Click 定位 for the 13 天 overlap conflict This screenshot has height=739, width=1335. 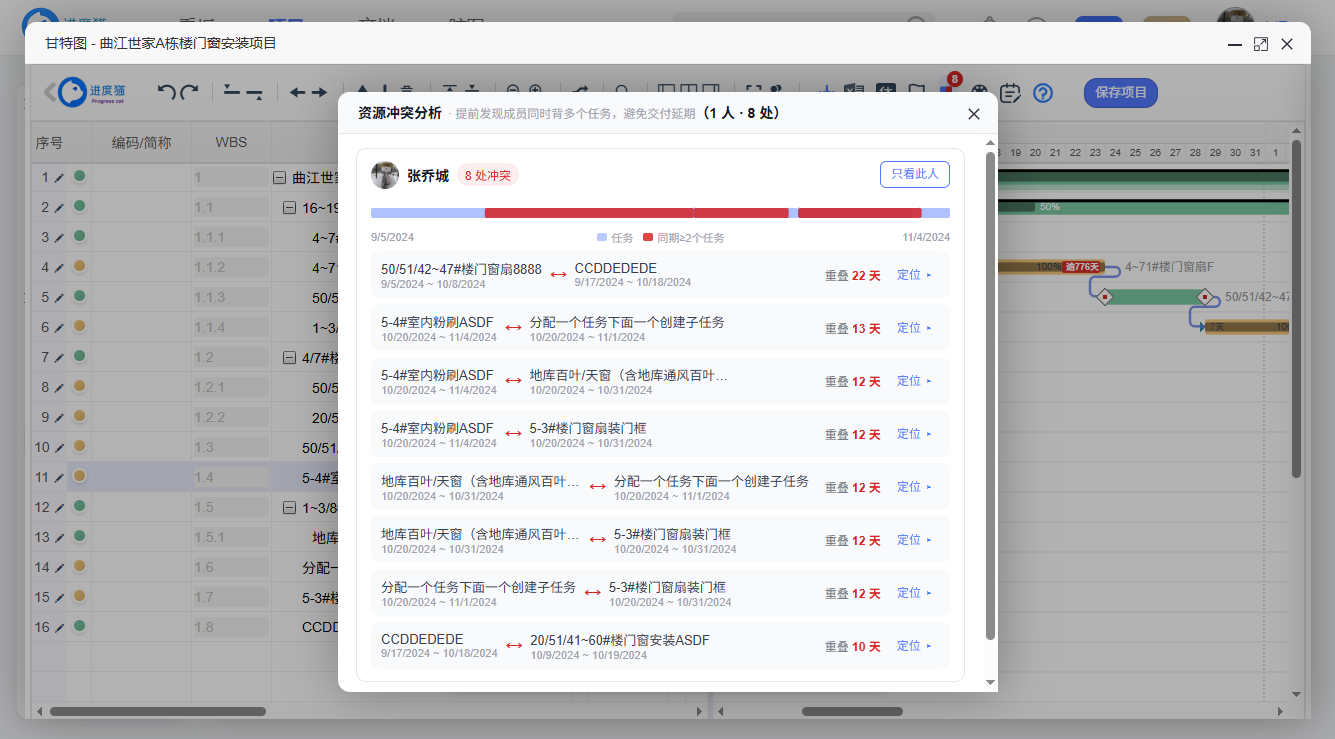(914, 328)
